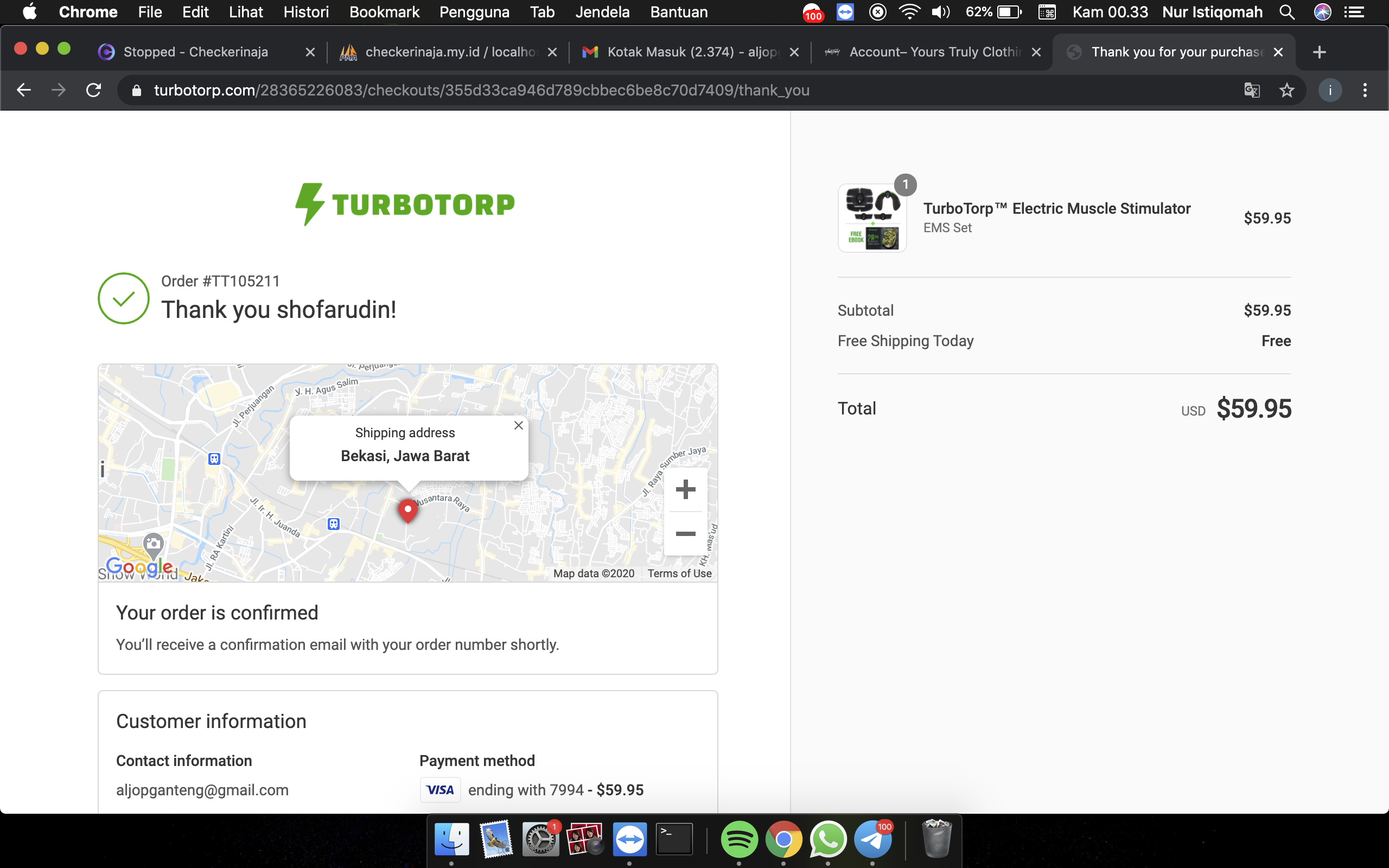Reload the current page

(93, 90)
